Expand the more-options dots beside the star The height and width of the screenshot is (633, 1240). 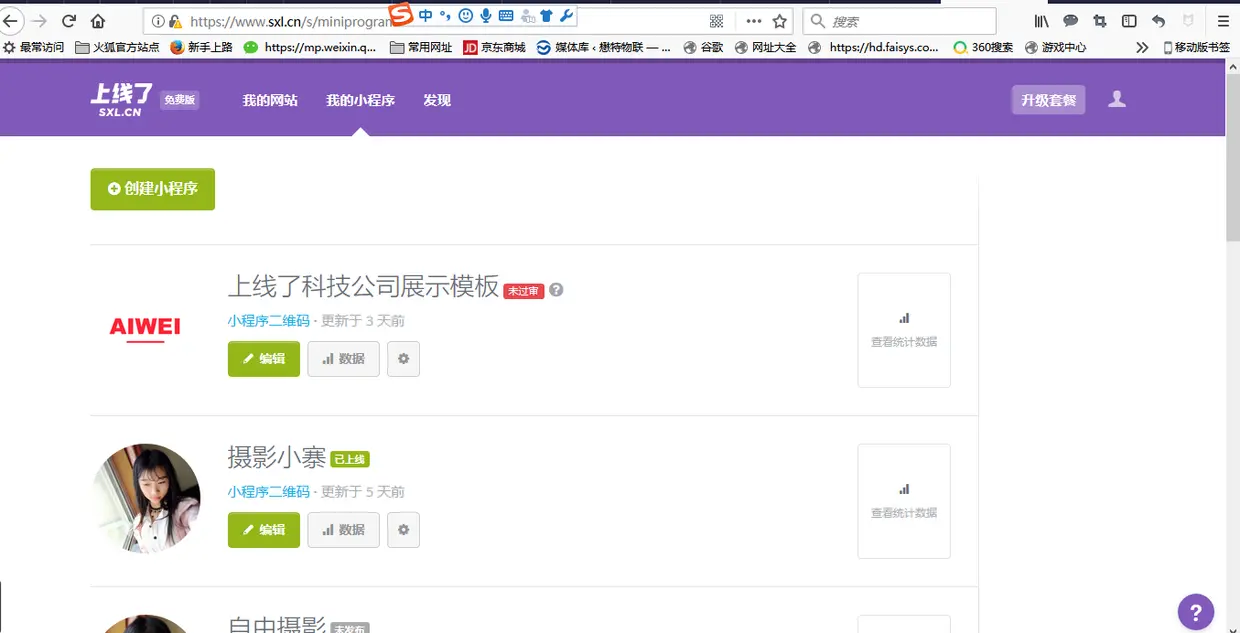tap(754, 20)
